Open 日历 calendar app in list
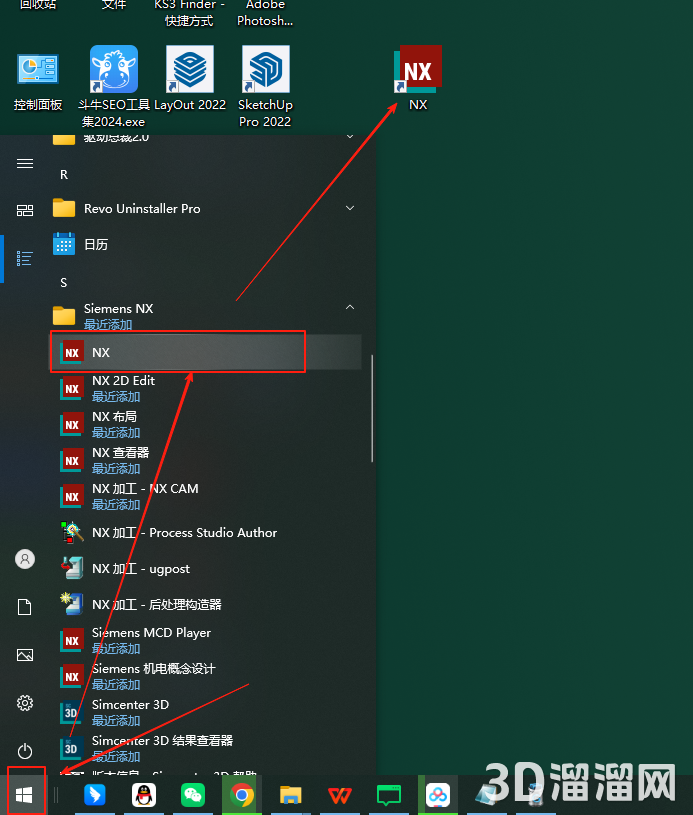Image resolution: width=693 pixels, height=815 pixels. [96, 244]
